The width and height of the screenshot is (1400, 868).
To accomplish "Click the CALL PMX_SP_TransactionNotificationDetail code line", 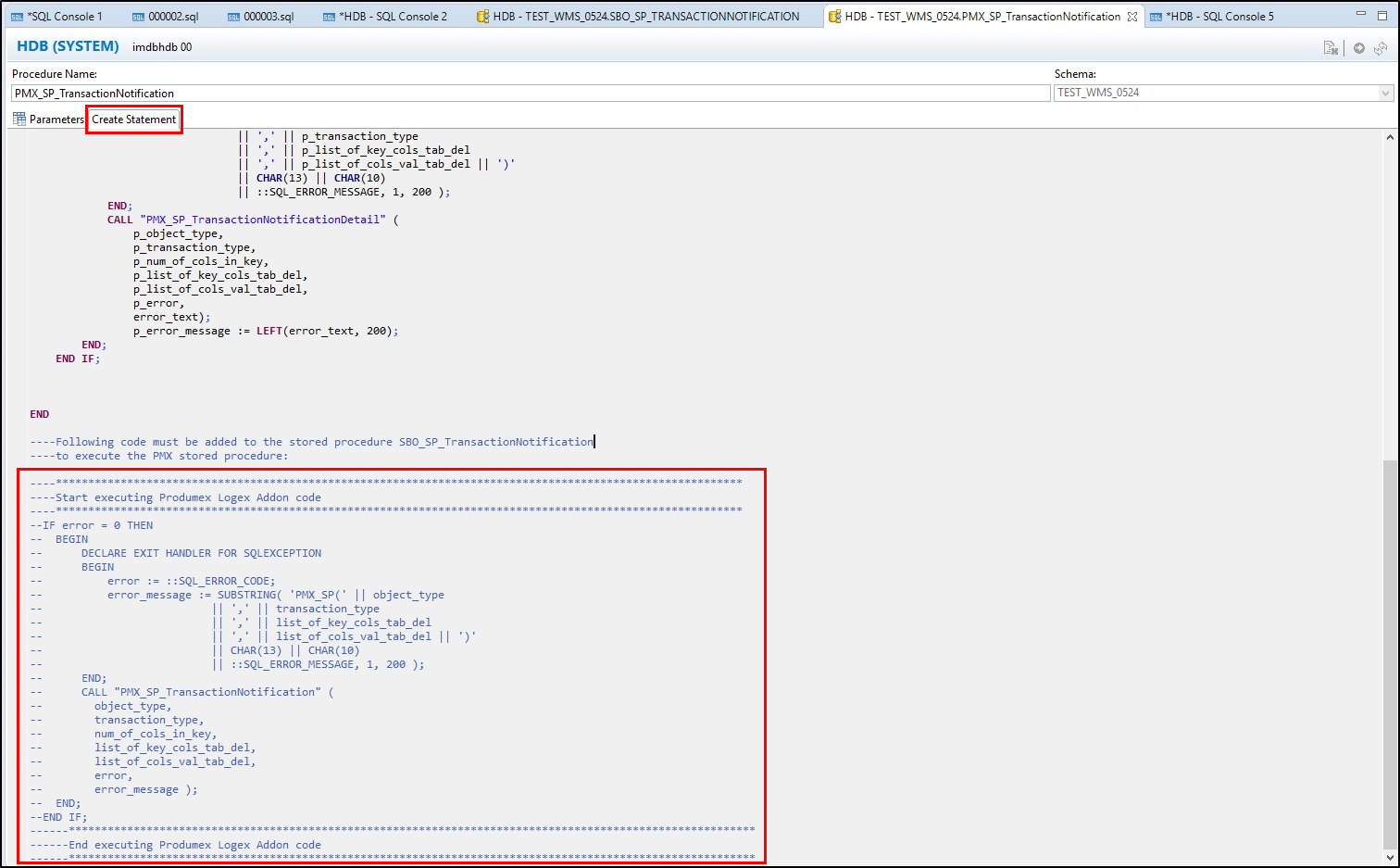I will (x=252, y=220).
